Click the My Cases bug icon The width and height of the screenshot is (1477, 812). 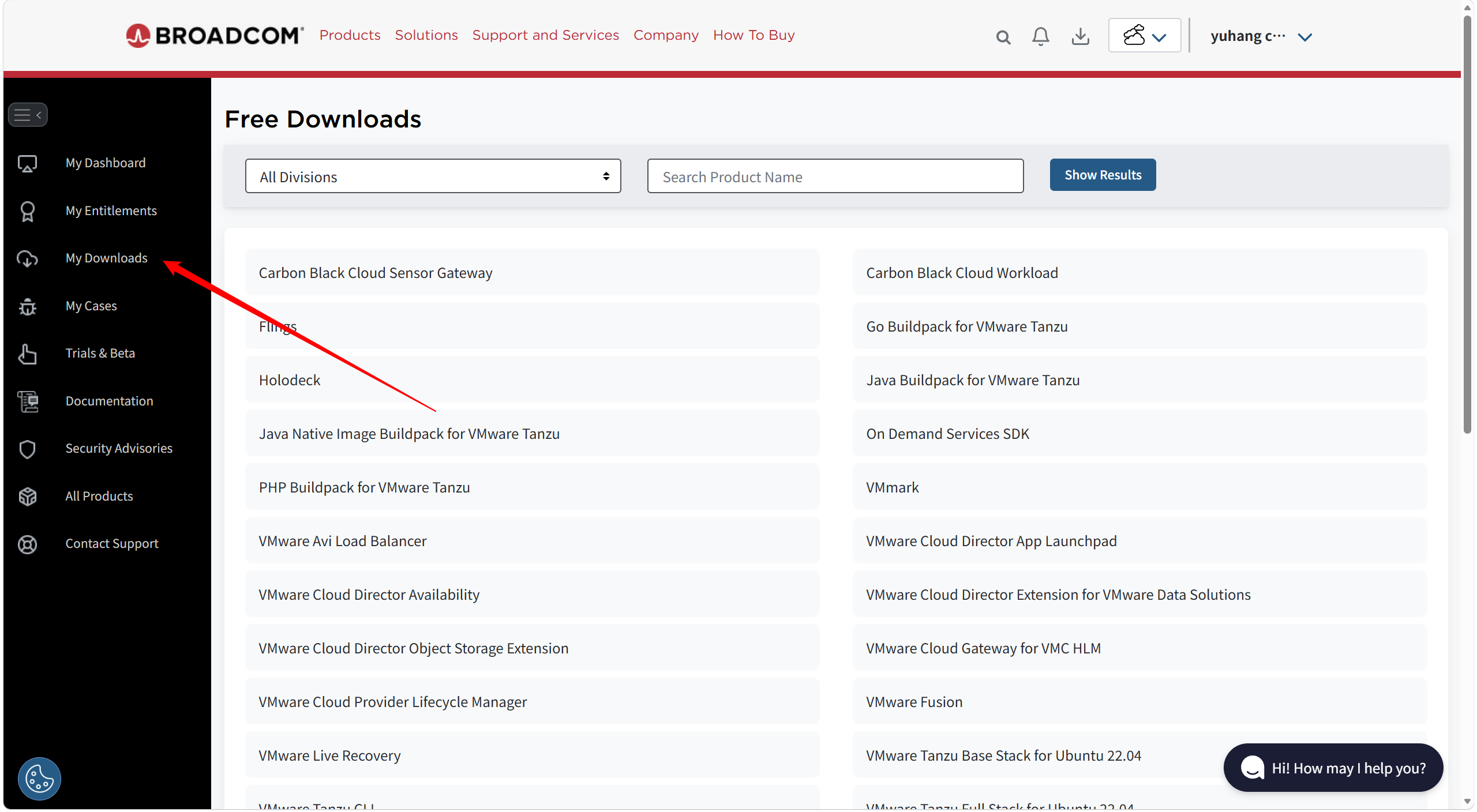[x=27, y=306]
